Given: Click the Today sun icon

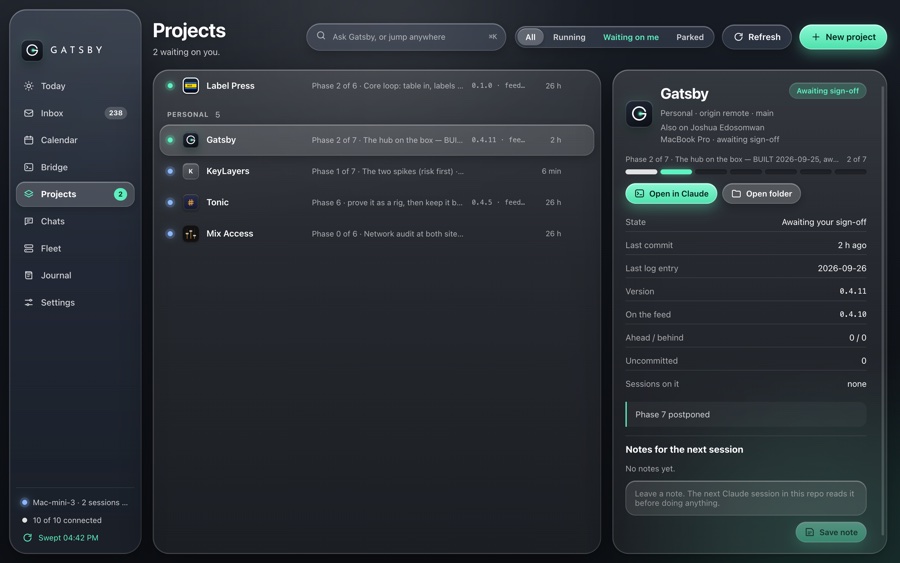Looking at the screenshot, I should [x=29, y=86].
